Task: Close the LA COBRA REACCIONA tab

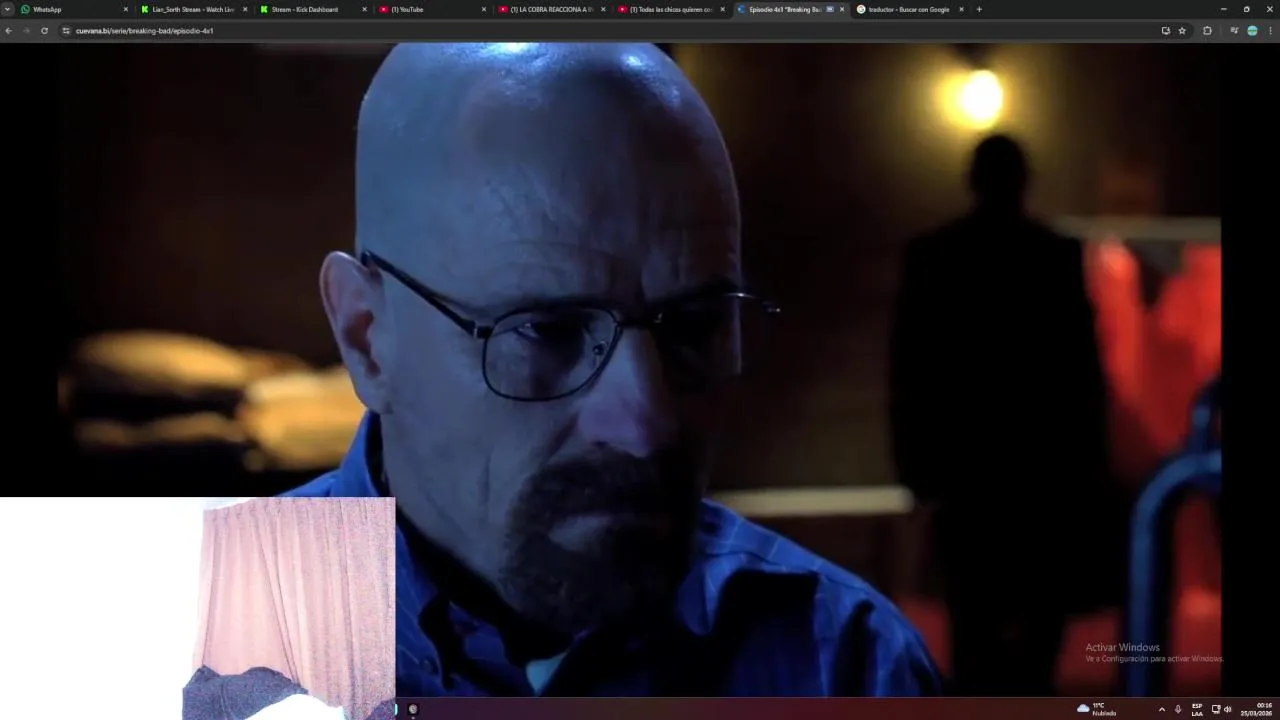Action: [603, 9]
